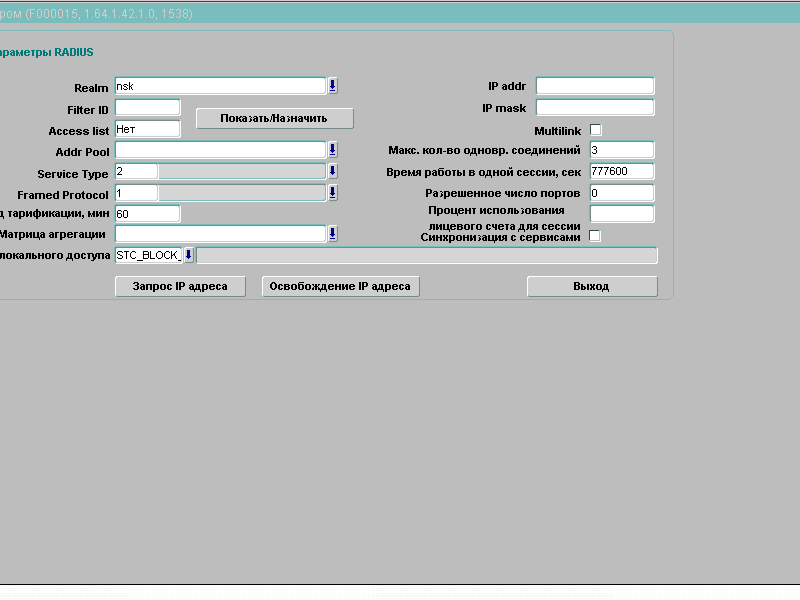Open the Service Type list arrow
The image size is (800, 600).
(333, 171)
